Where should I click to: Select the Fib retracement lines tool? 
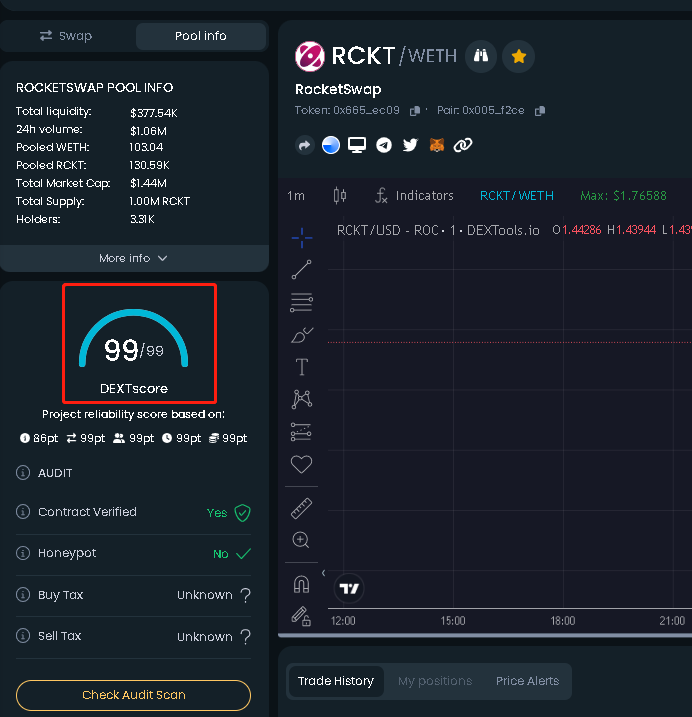(x=301, y=303)
